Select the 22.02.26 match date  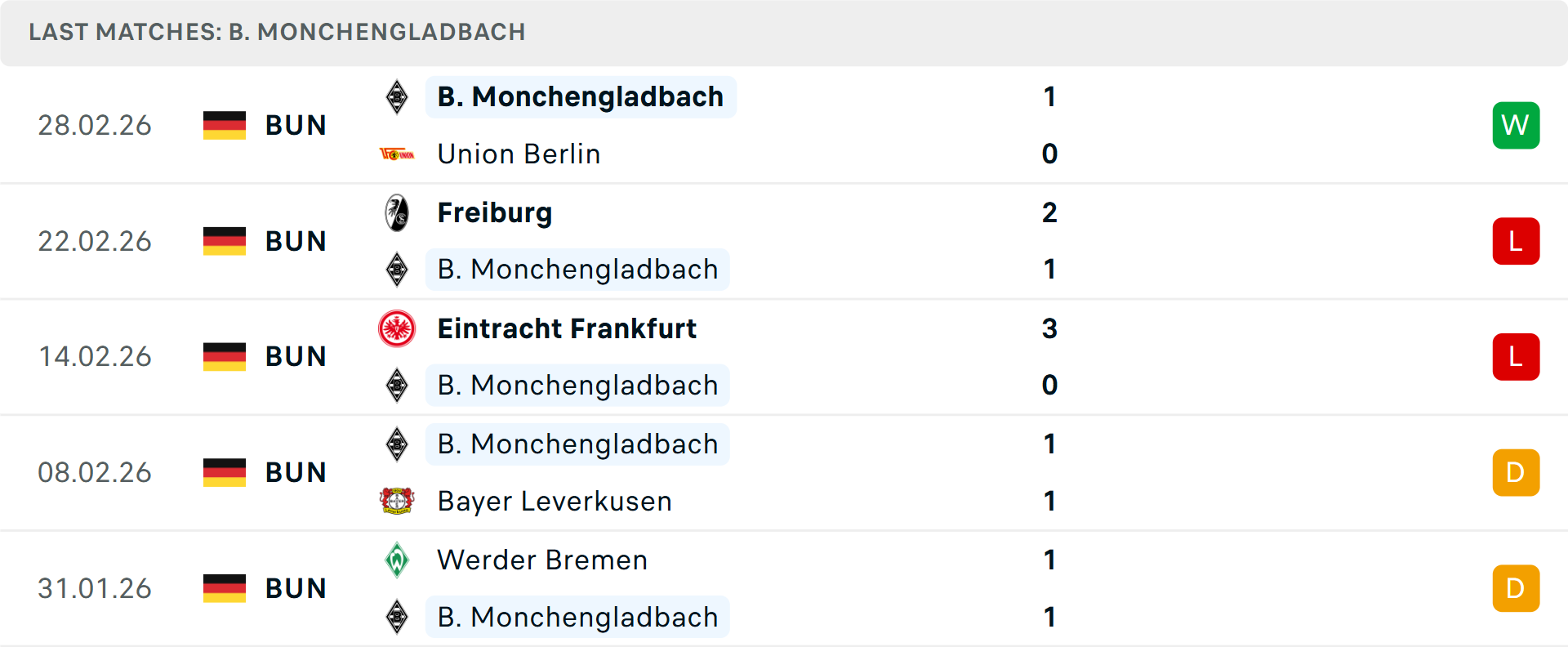tap(95, 241)
